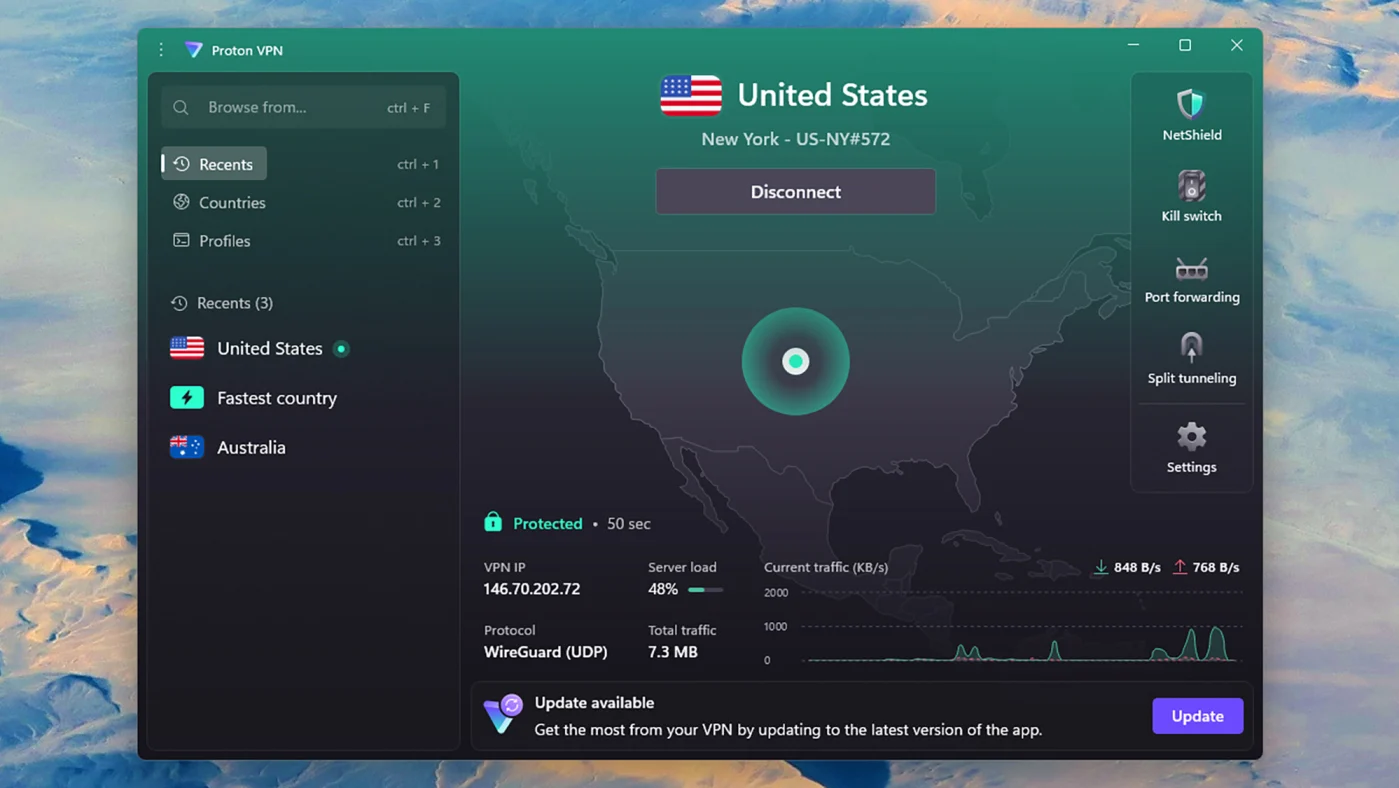Click the connection marker on the map
Image resolution: width=1399 pixels, height=788 pixels.
[795, 361]
